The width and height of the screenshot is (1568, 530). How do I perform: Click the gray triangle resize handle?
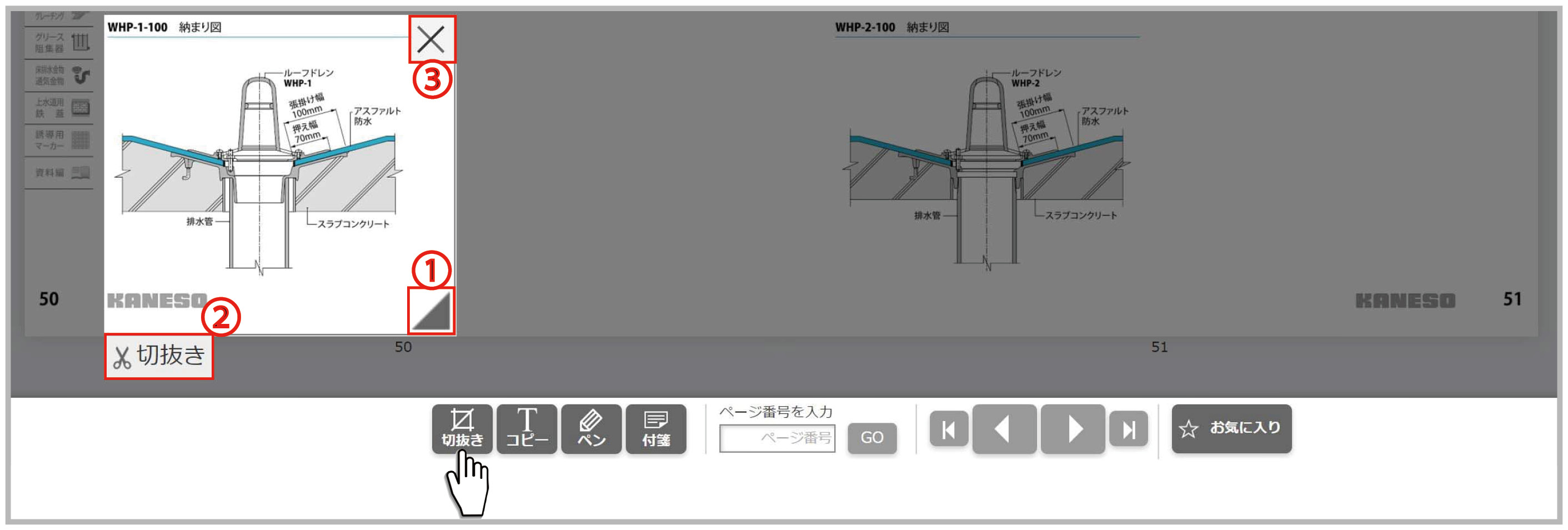431,311
